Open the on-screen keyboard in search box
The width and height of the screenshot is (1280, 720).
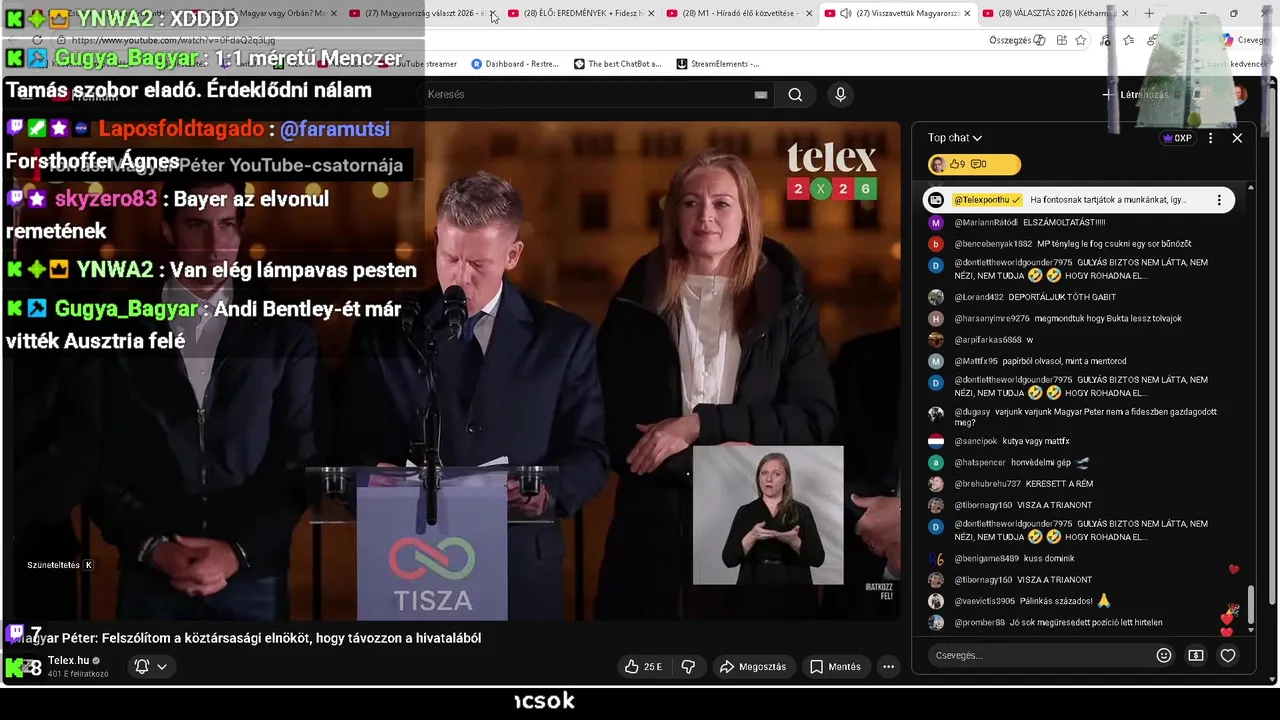(x=761, y=94)
